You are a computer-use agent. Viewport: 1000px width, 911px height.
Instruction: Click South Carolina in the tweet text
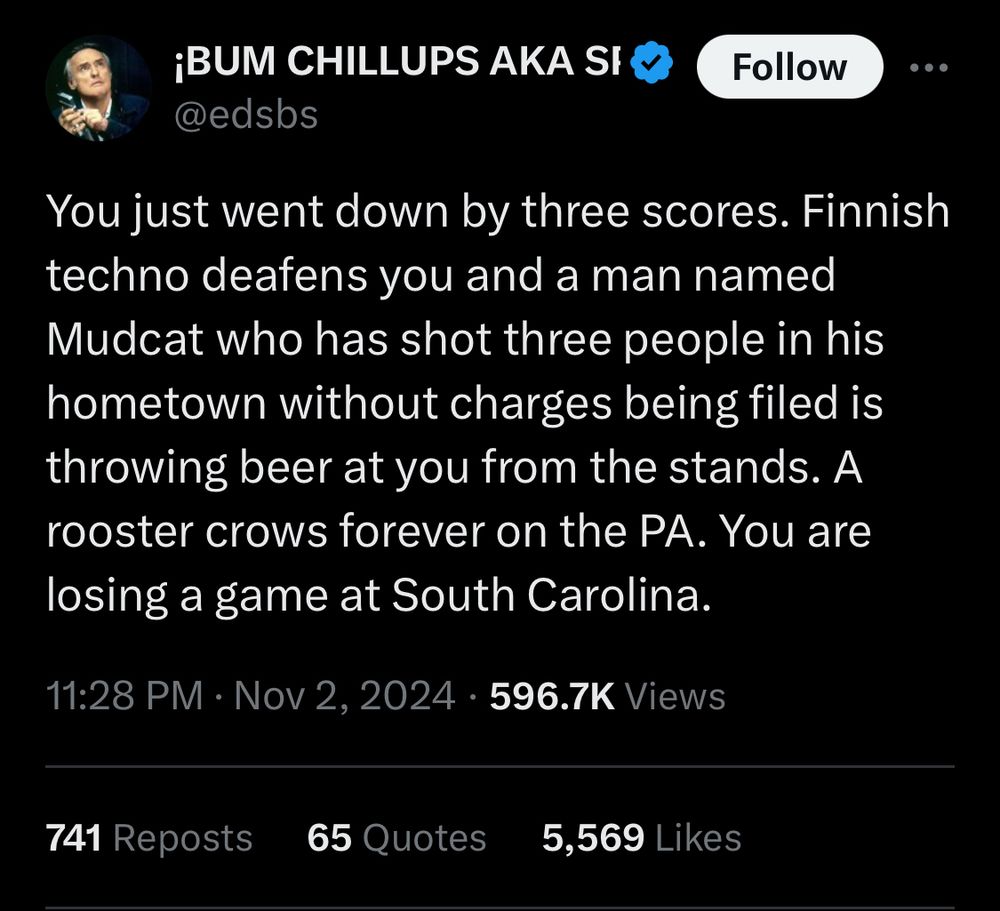pos(551,595)
